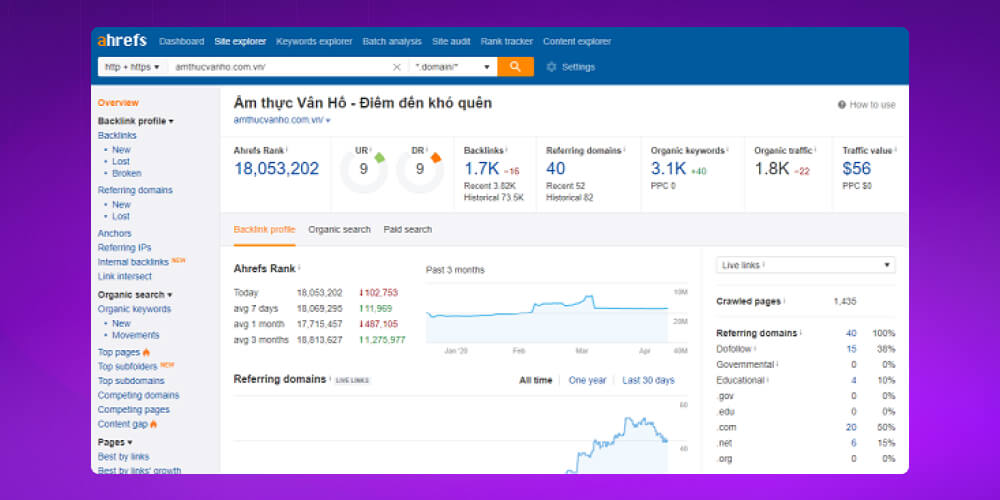Open Rank tracker in top navigation
Image resolution: width=1000 pixels, height=500 pixels.
pos(507,41)
